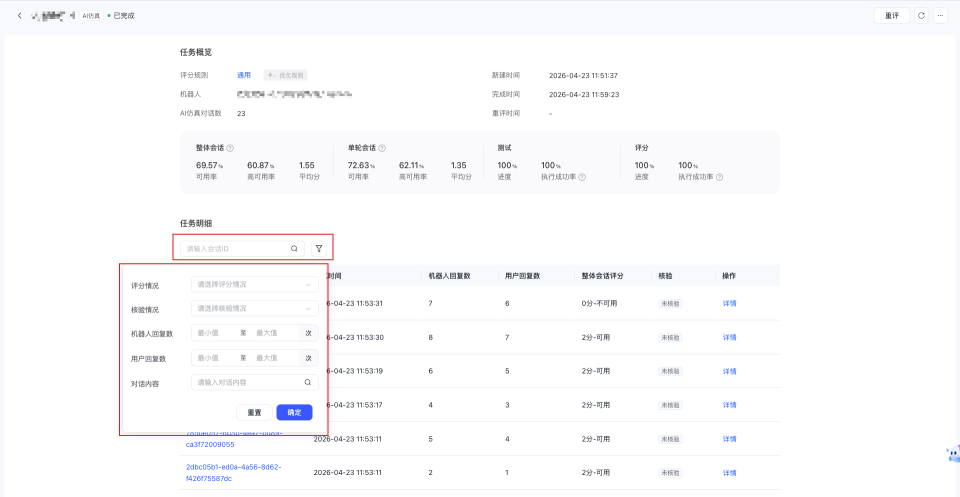
Task: Open 详情 for row at 11:53:30
Action: click(729, 338)
